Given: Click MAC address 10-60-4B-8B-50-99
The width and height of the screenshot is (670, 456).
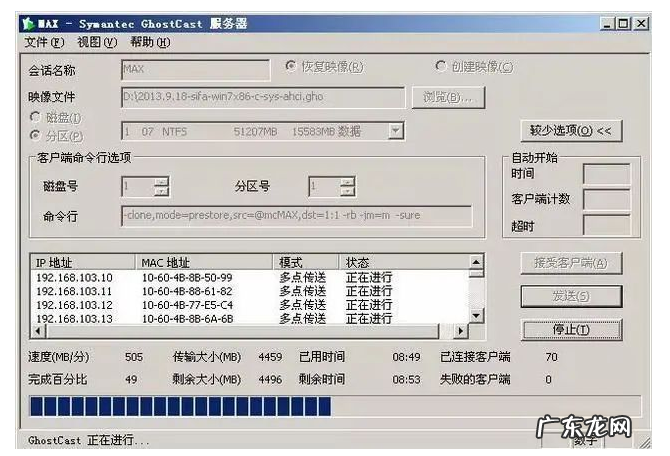Looking at the screenshot, I should tap(187, 277).
